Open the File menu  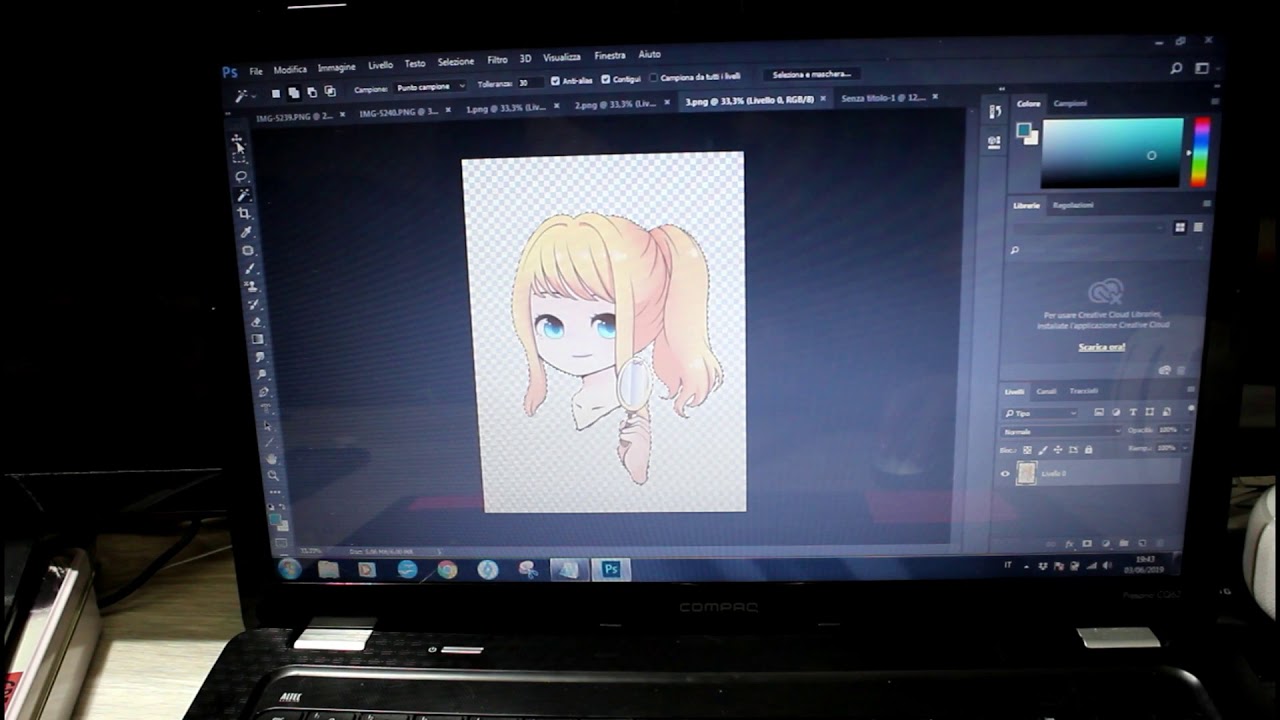point(256,71)
